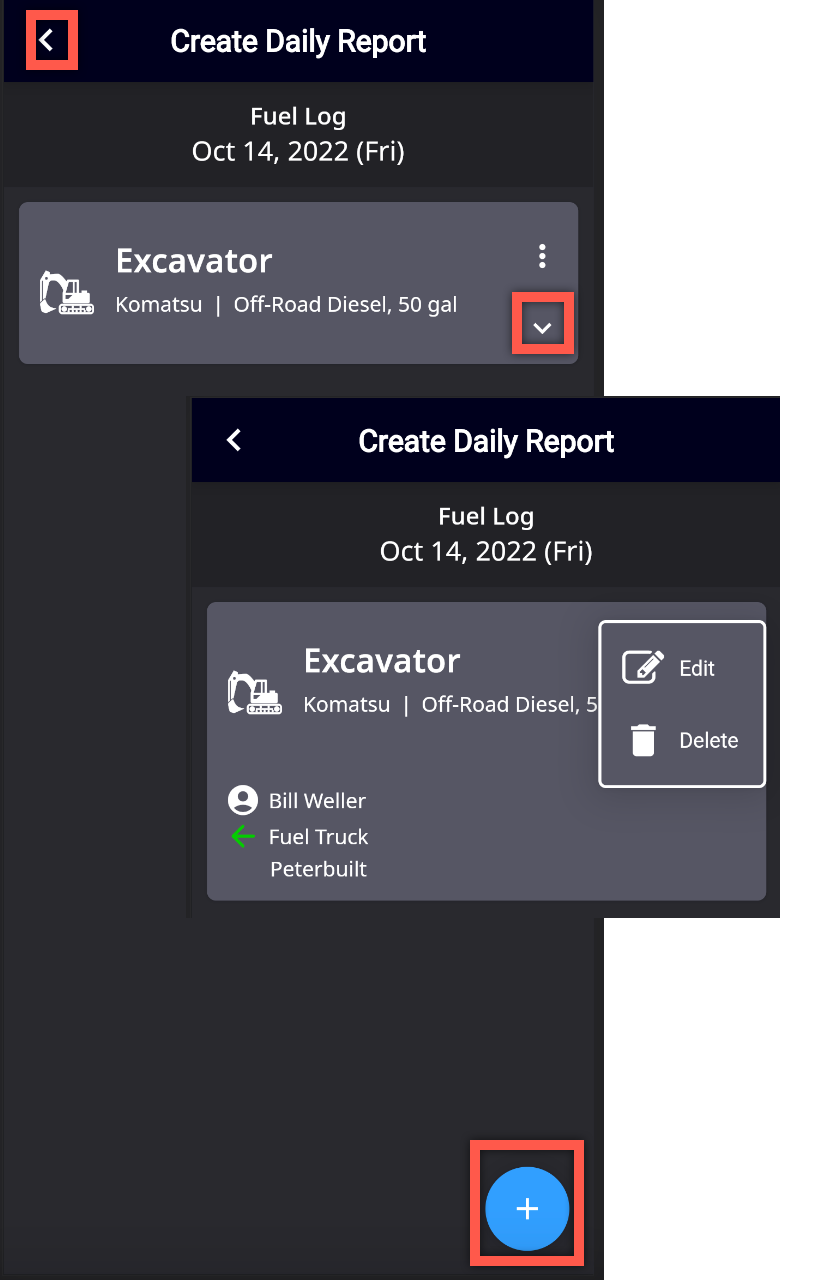Click back arrow in the overlay screen header

click(234, 440)
